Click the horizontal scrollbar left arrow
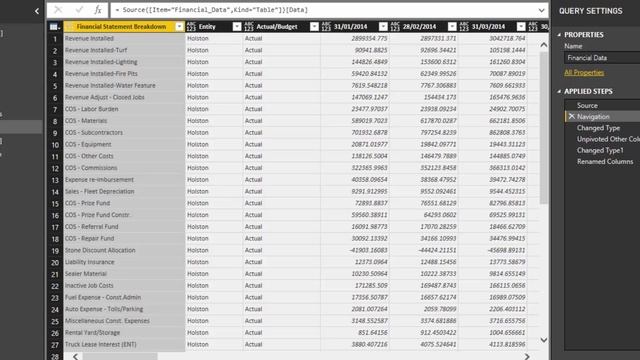 (76, 356)
